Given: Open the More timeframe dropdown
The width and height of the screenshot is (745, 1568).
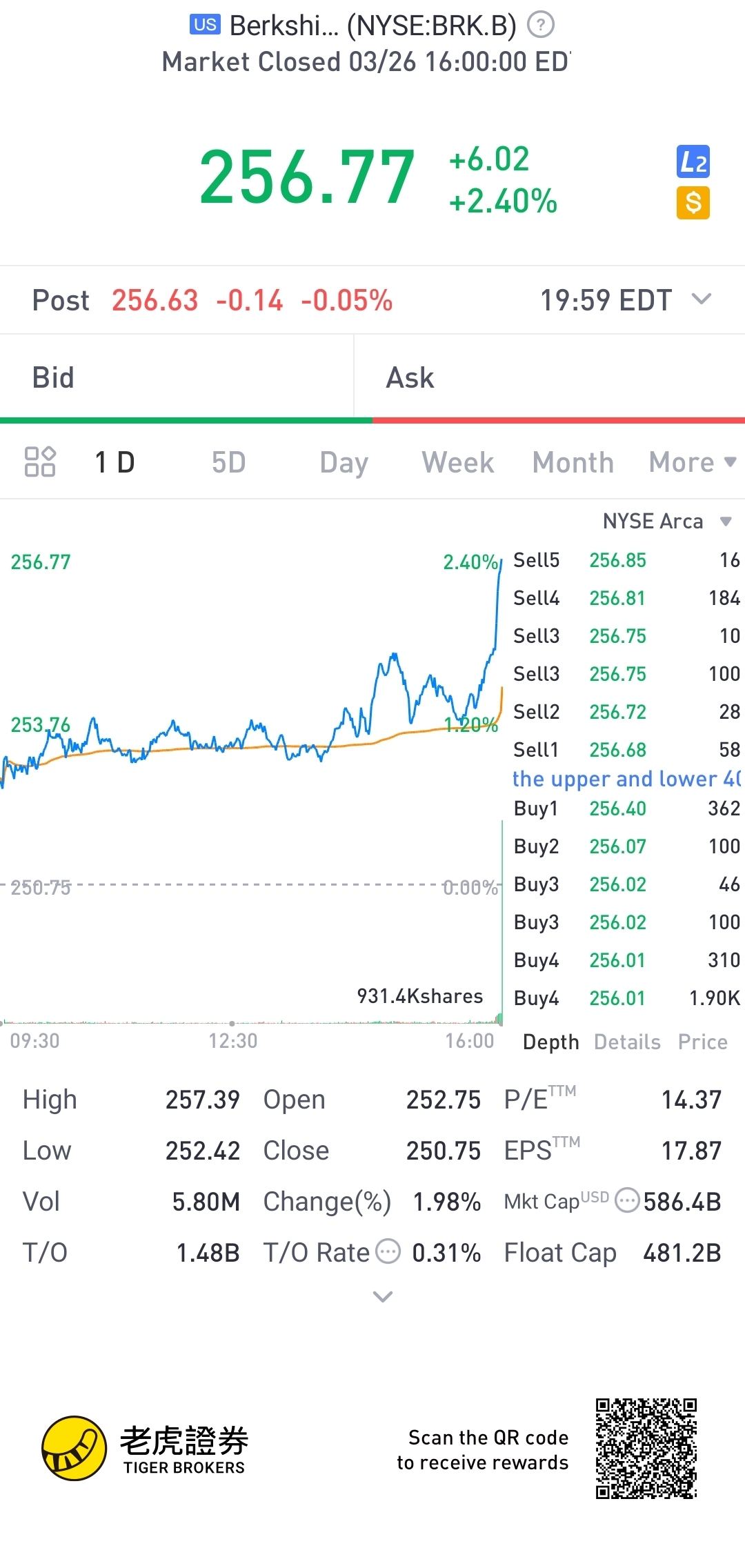Looking at the screenshot, I should 693,462.
